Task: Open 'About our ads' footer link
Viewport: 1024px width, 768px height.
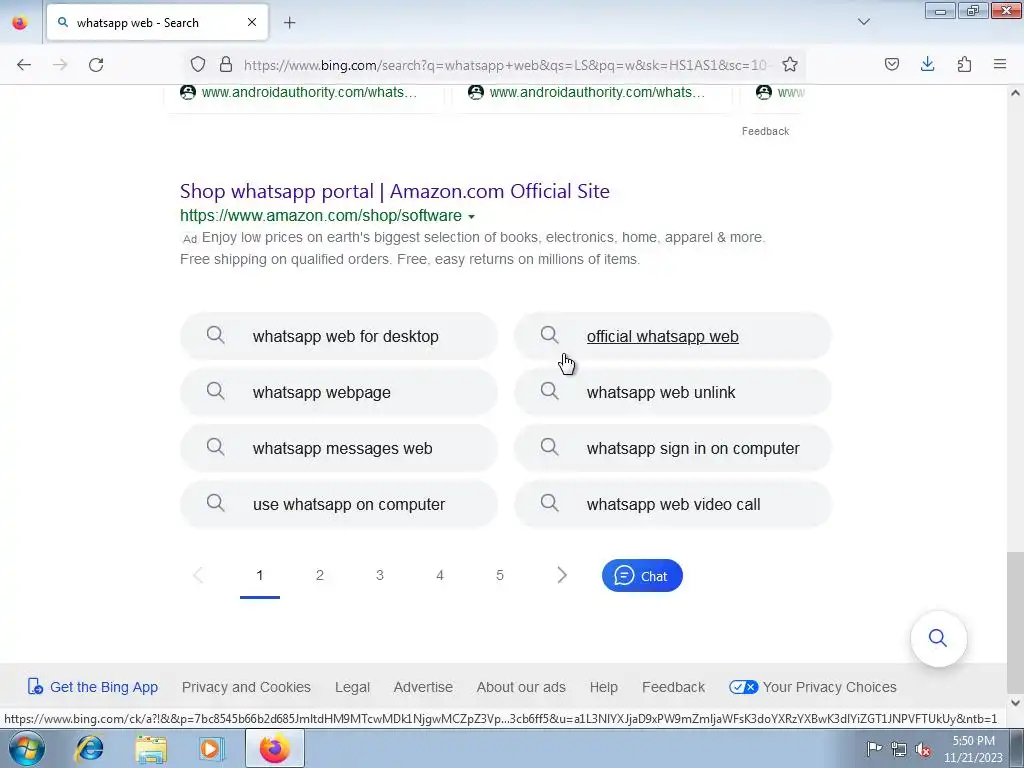Action: click(x=521, y=687)
